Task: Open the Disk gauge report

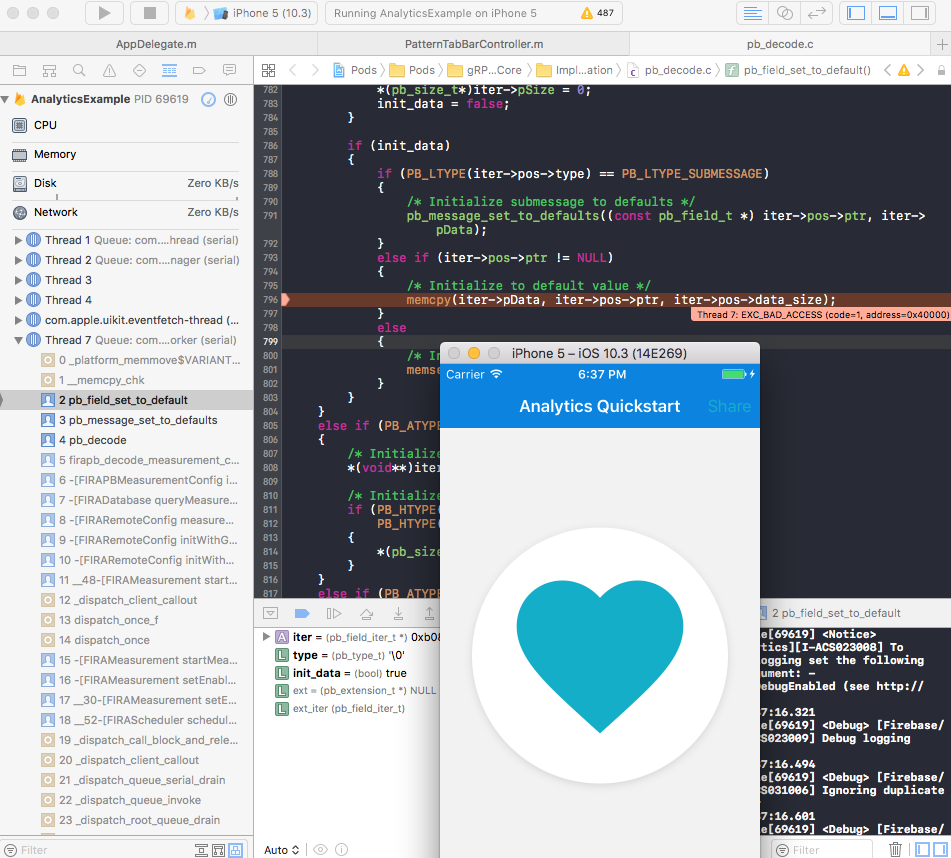Action: pyautogui.click(x=126, y=183)
